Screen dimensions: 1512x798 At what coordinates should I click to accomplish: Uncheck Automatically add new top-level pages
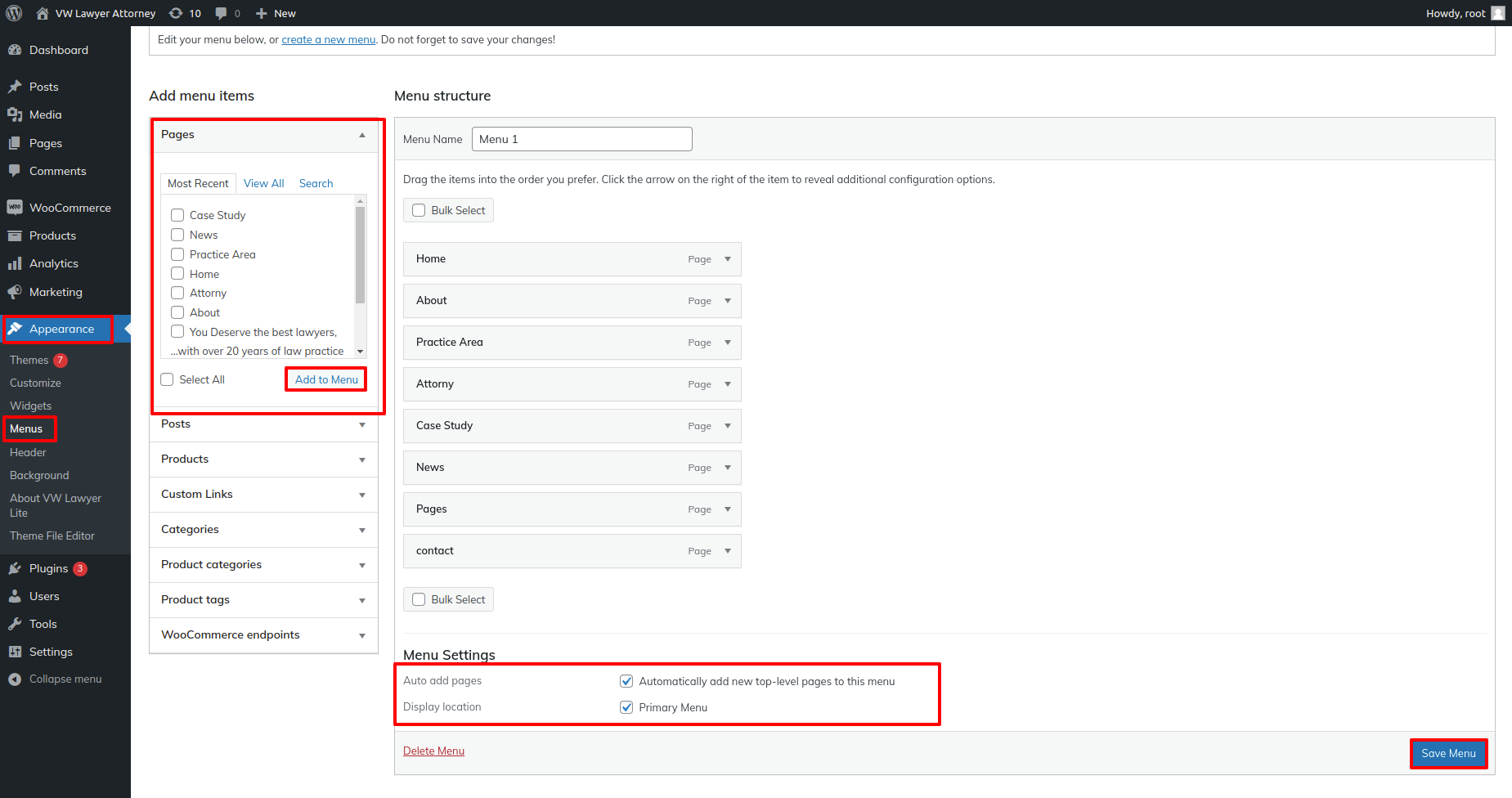click(x=626, y=681)
